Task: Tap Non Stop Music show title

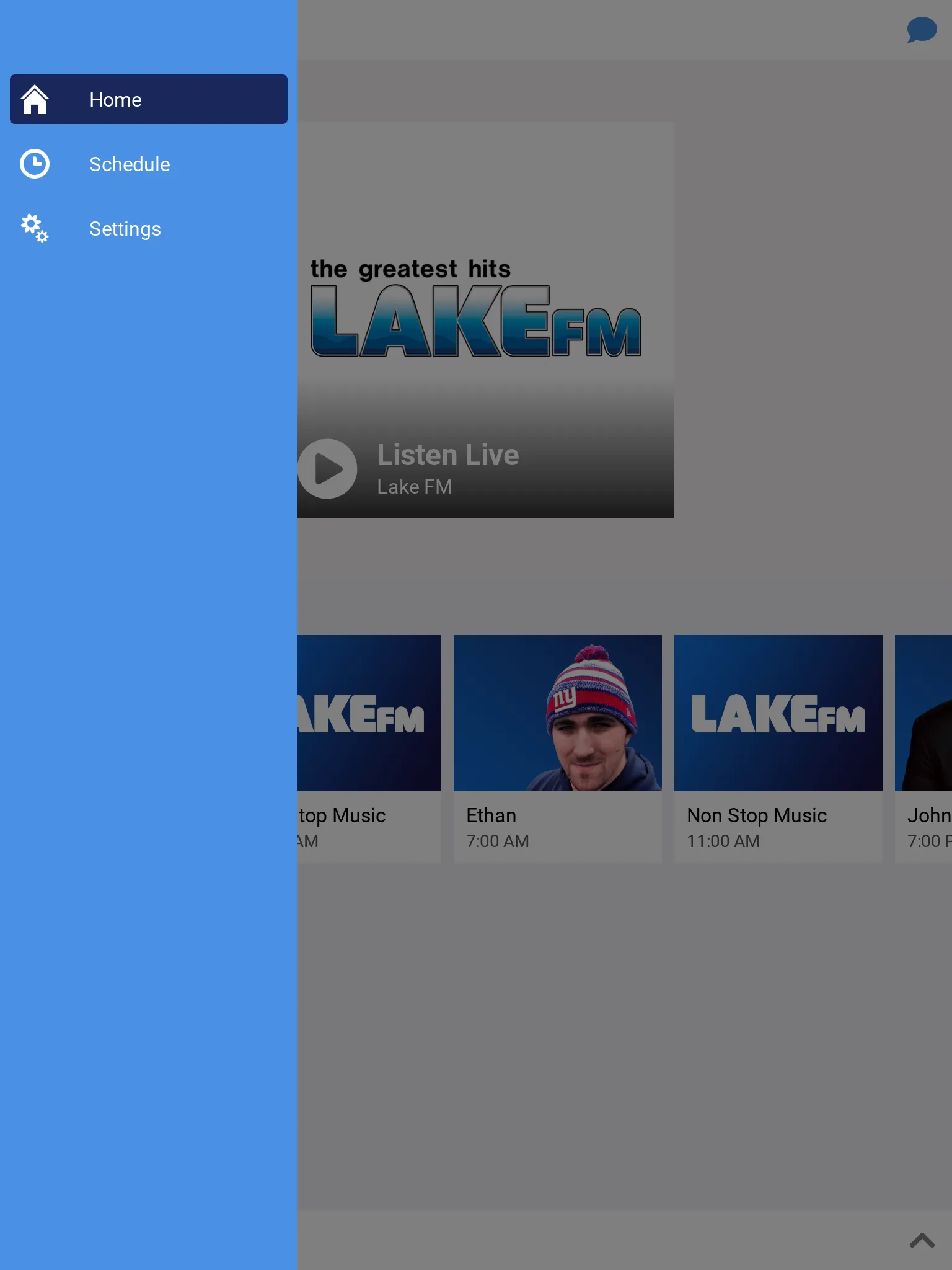Action: (757, 815)
